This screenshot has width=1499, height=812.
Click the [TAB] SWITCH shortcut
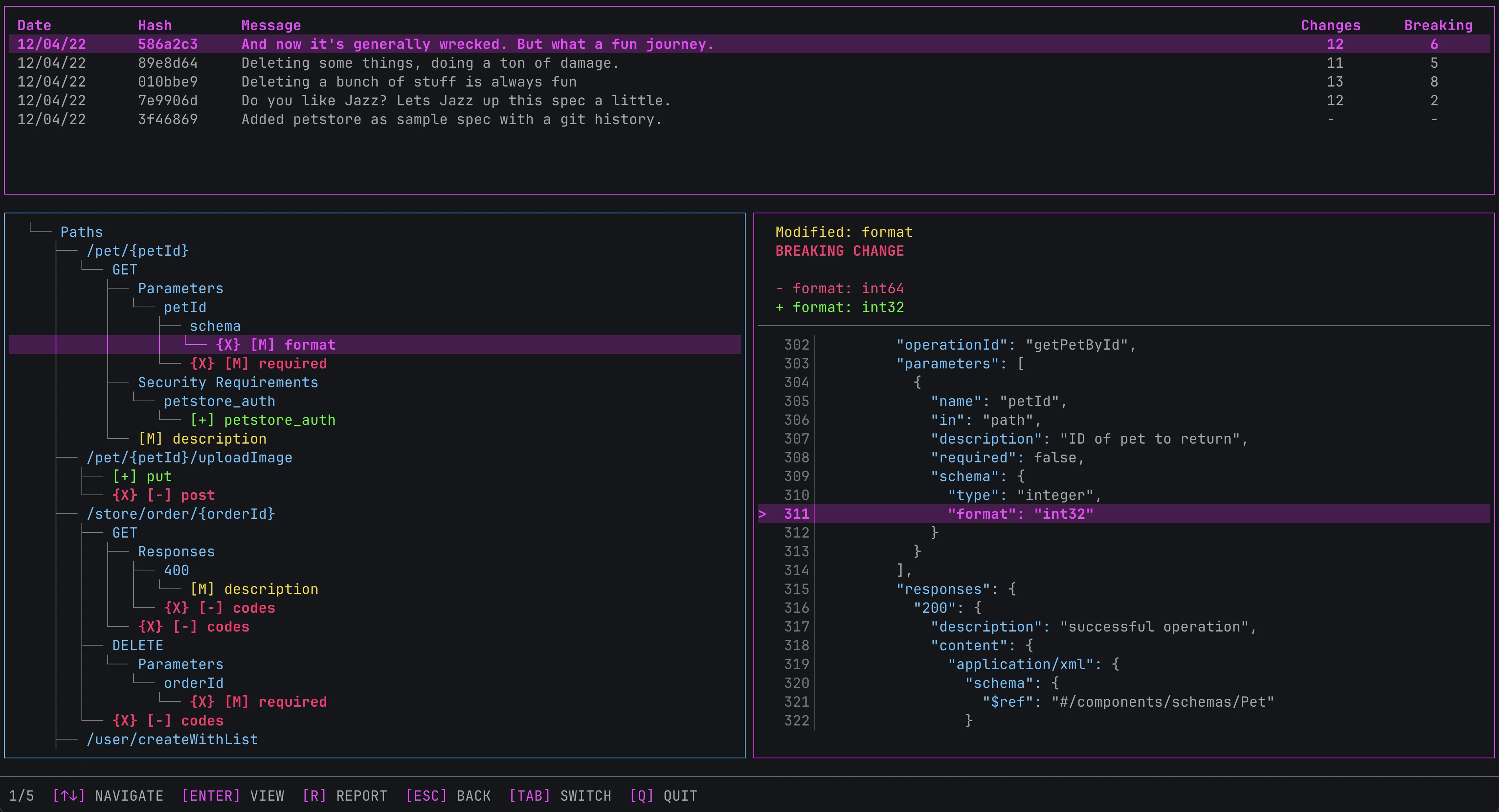(x=560, y=795)
